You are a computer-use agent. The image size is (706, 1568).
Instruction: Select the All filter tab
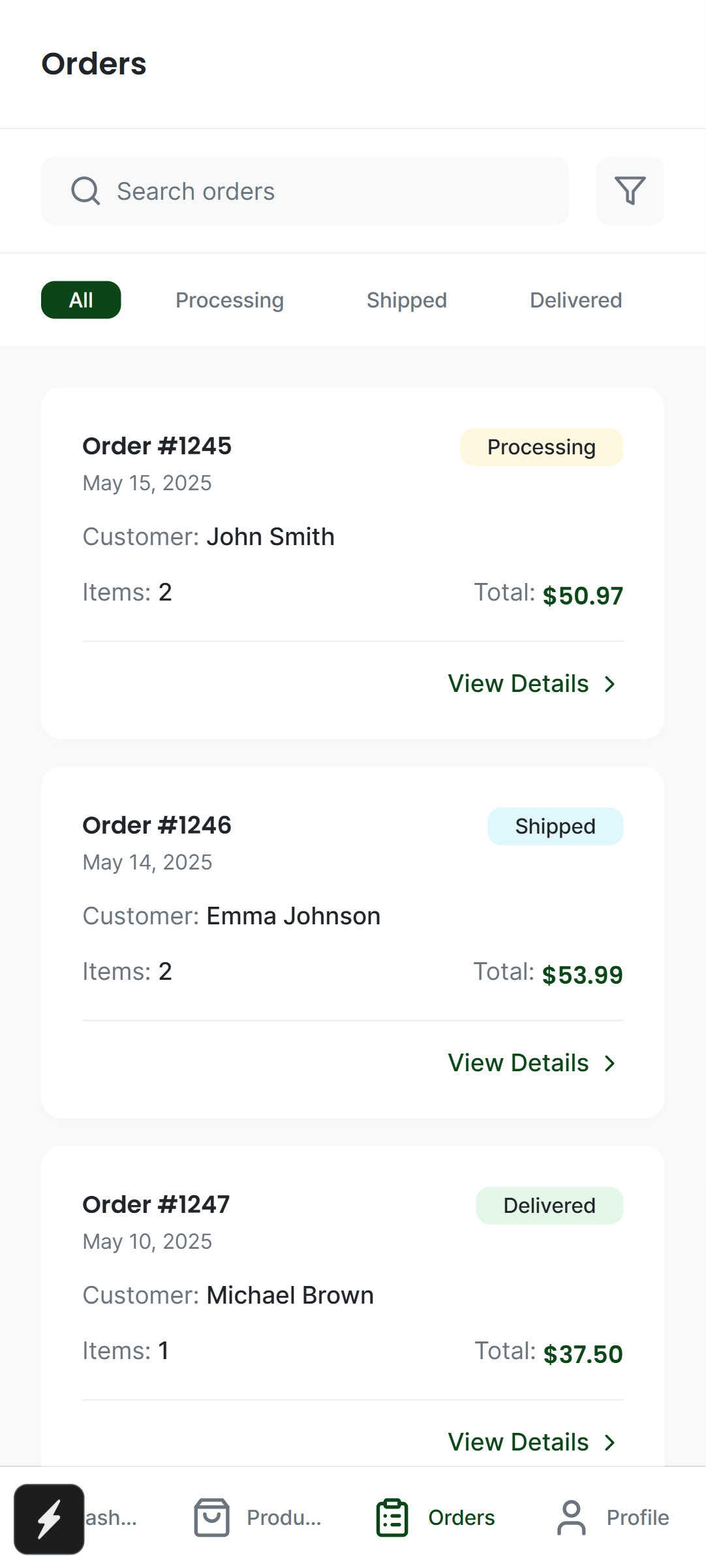tap(81, 300)
